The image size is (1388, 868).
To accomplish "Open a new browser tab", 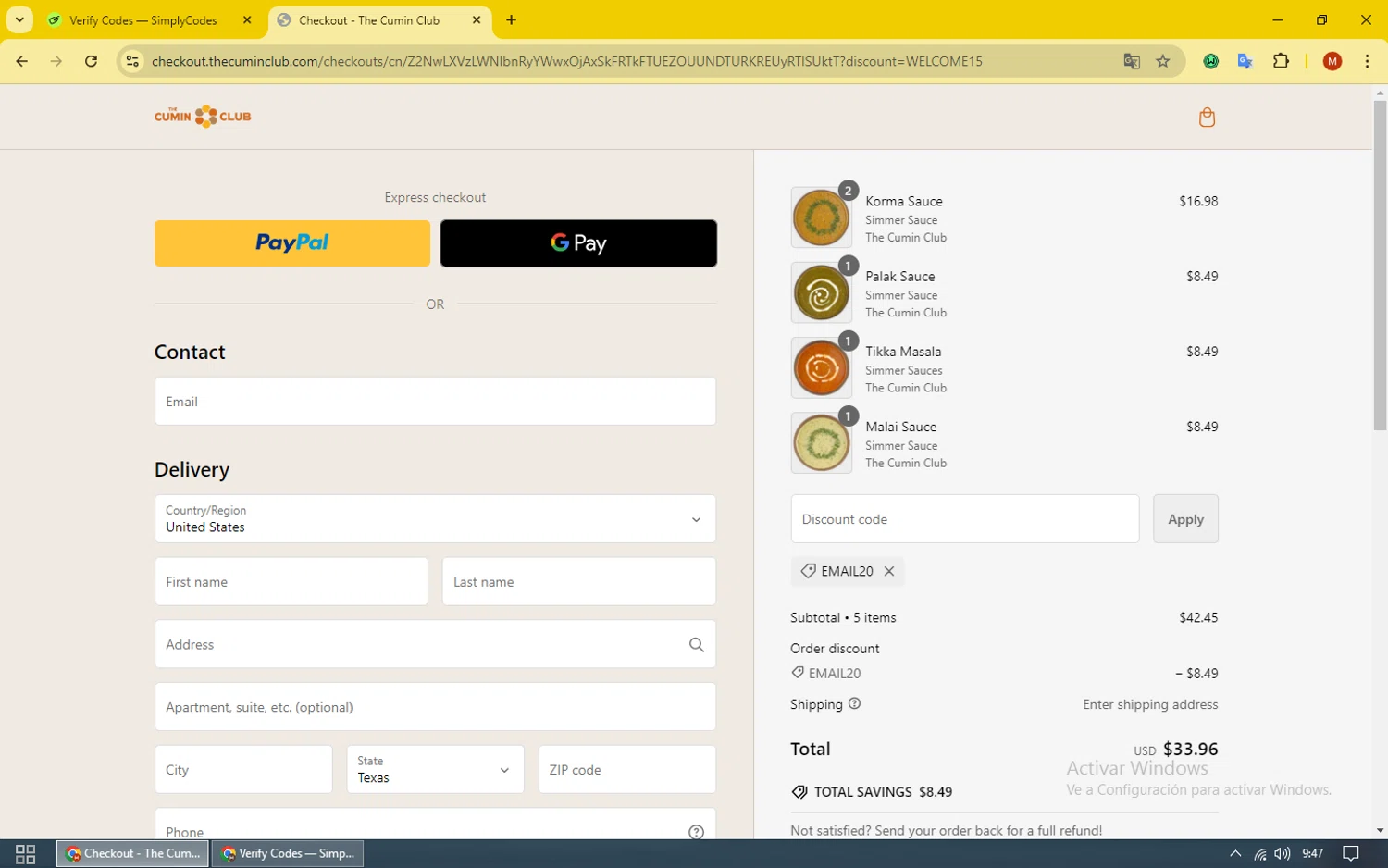I will click(511, 19).
